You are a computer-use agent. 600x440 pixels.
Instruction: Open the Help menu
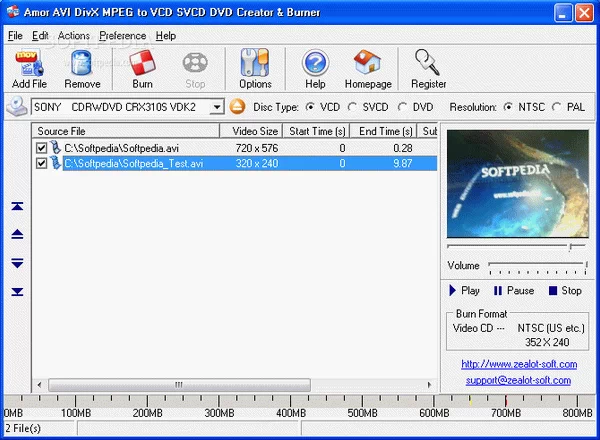click(166, 36)
